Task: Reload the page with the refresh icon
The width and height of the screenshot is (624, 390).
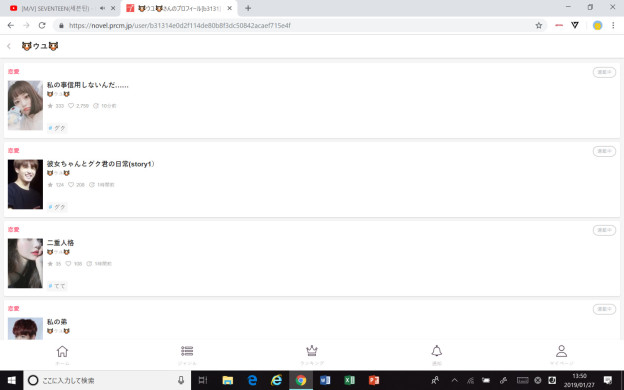Action: coord(42,25)
